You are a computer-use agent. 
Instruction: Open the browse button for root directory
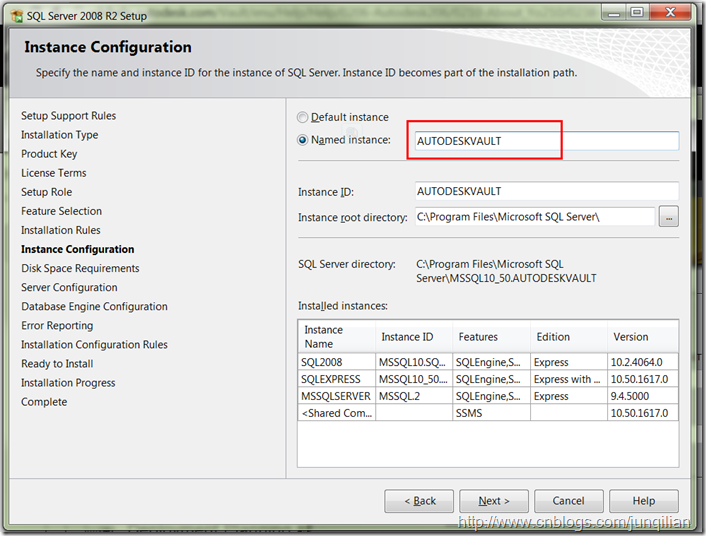click(x=669, y=217)
